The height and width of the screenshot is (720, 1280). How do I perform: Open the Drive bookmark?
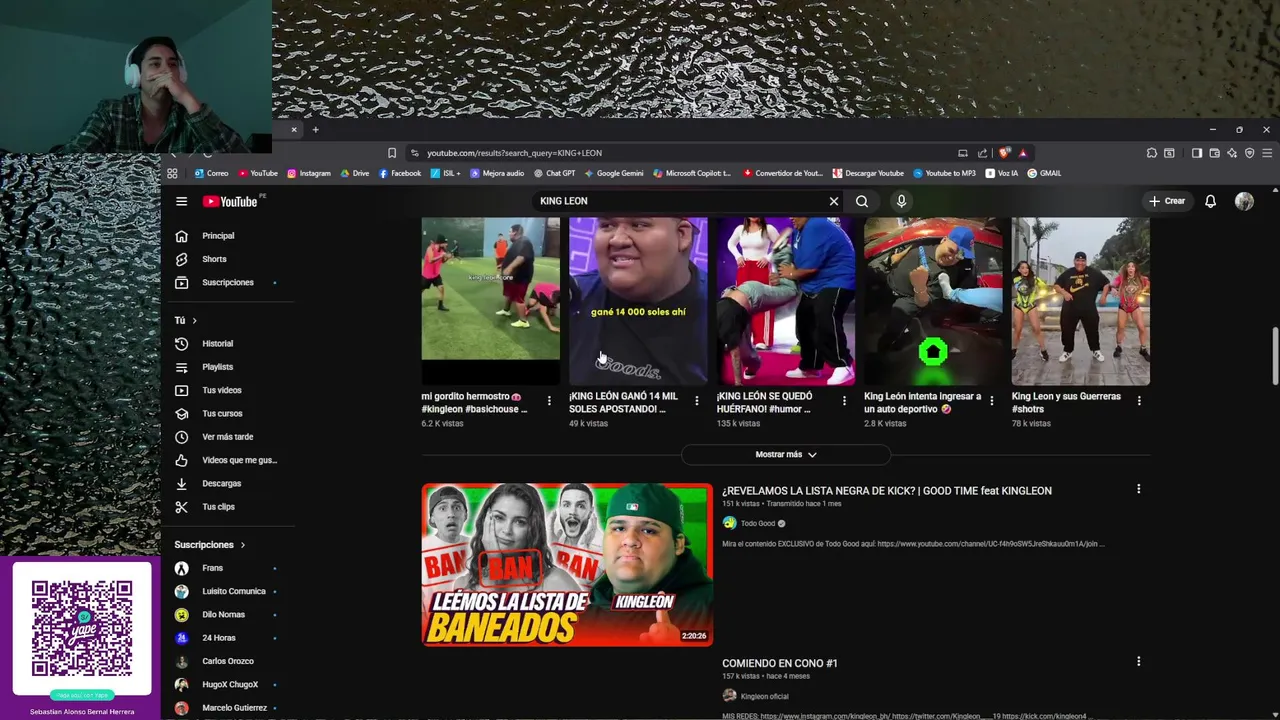[x=355, y=173]
